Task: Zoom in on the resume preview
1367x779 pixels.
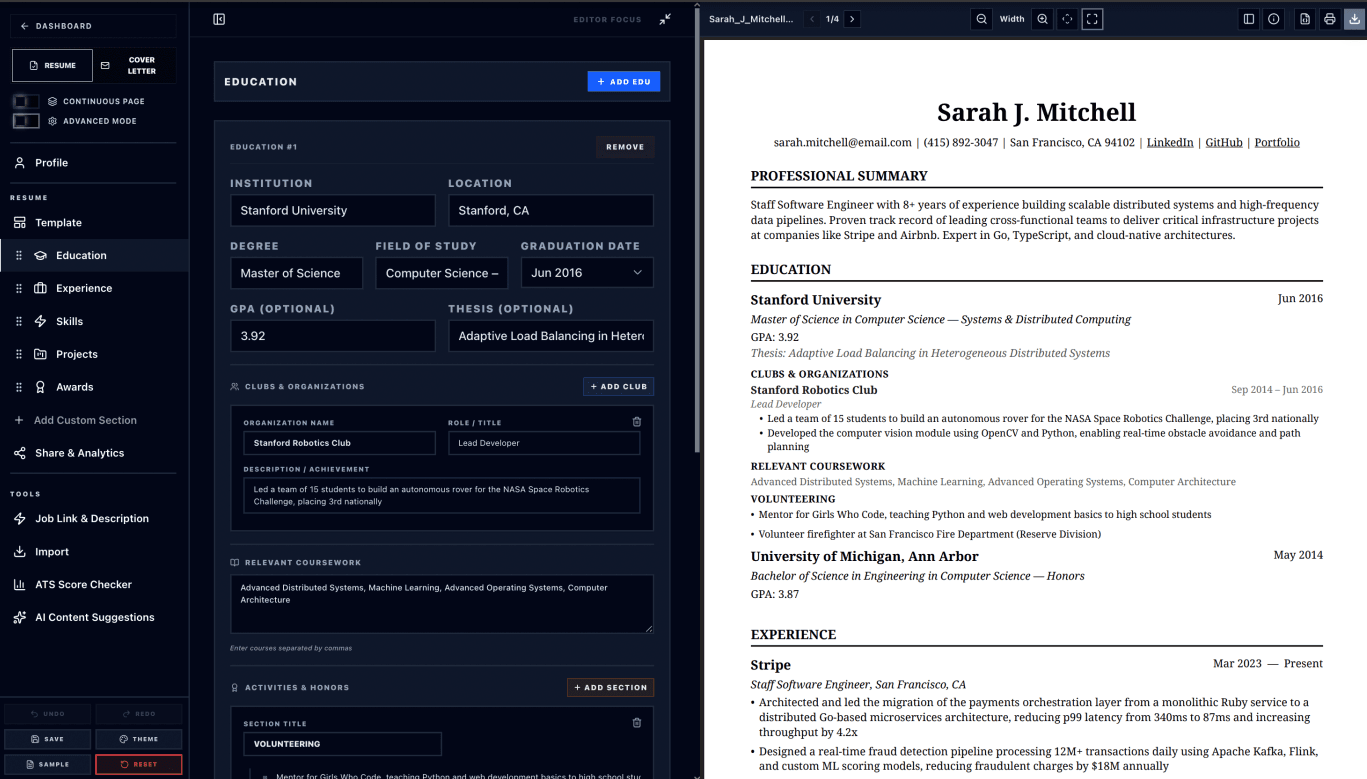Action: coord(1041,18)
